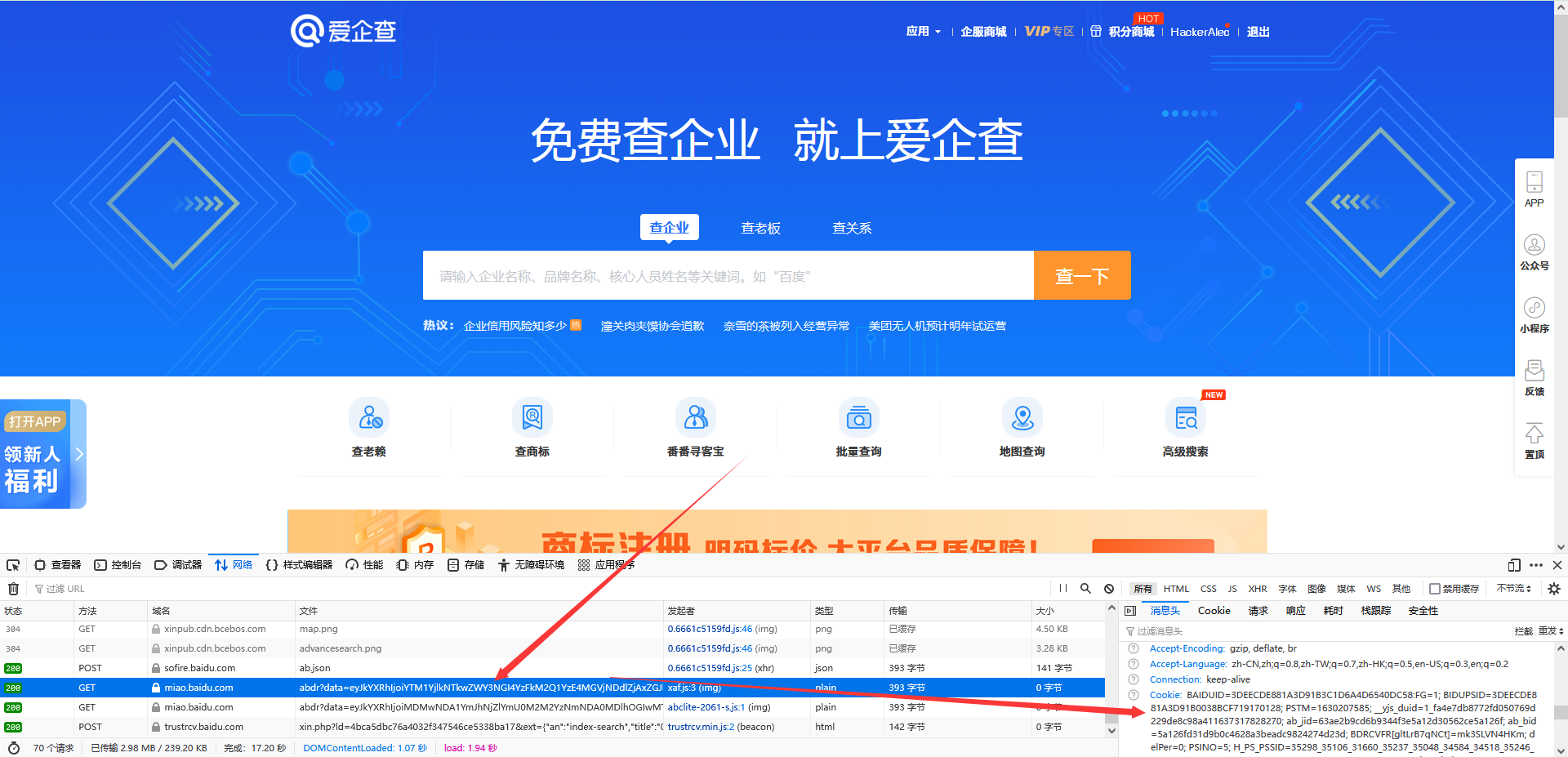Open the 调试器 devtools tab
The image size is (1568, 757).
pos(178,565)
